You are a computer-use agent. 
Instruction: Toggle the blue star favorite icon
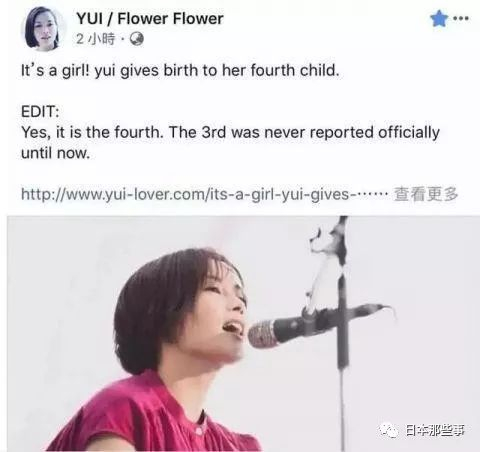[439, 19]
